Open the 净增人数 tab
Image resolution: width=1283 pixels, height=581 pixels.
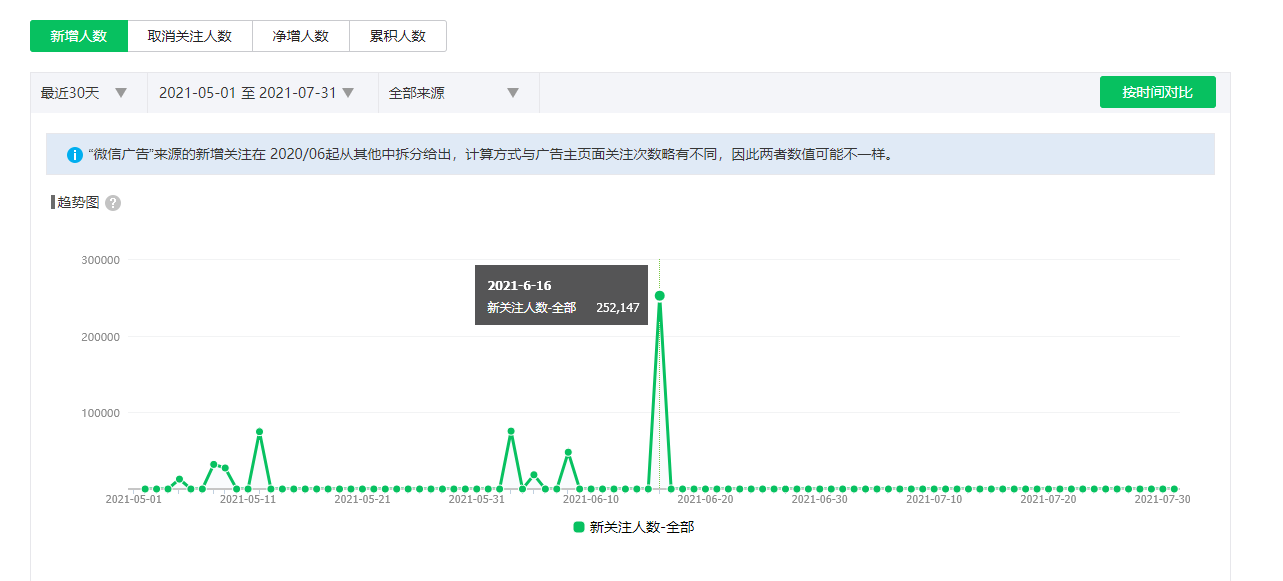tap(300, 36)
